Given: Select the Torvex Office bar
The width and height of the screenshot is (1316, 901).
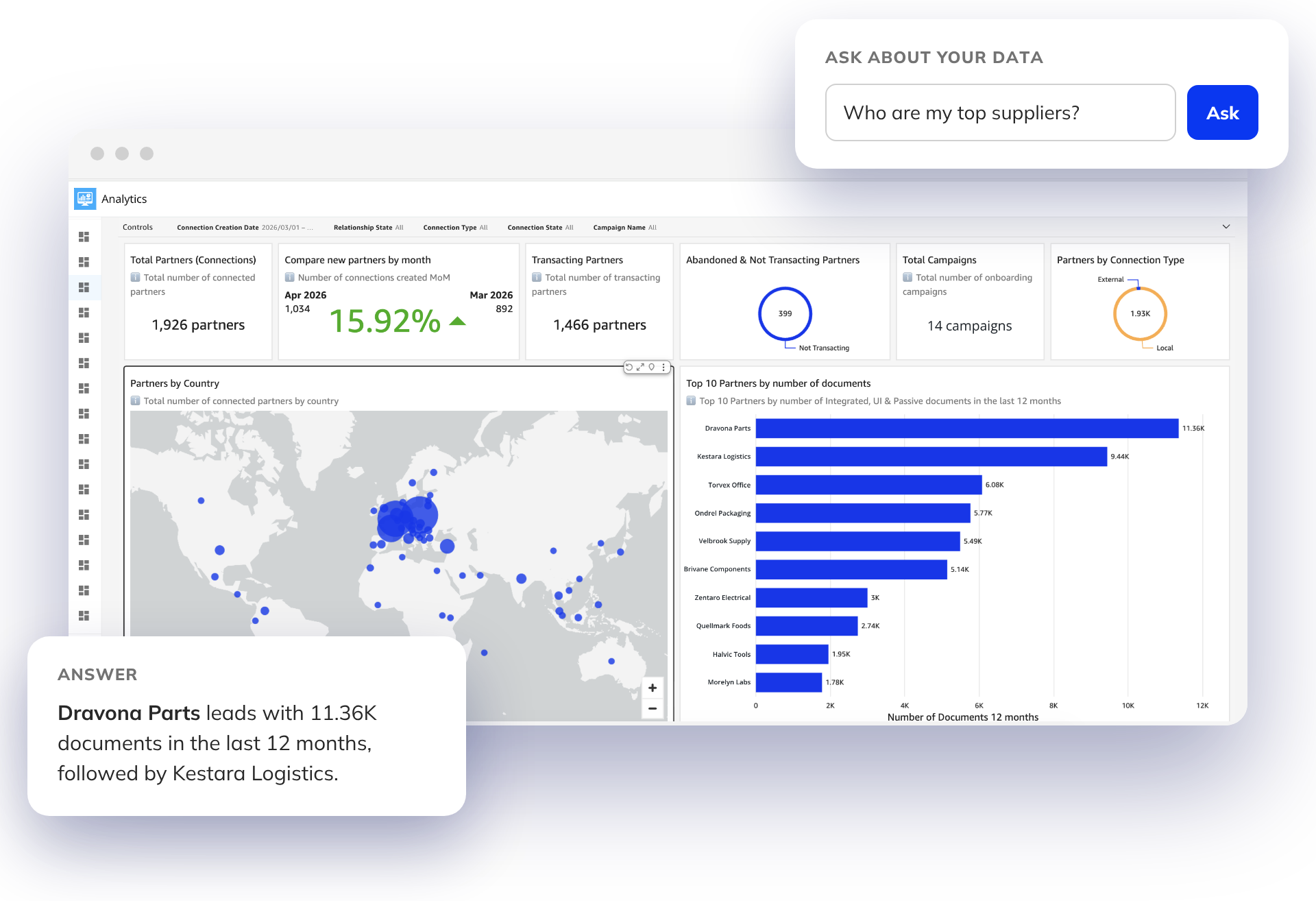Looking at the screenshot, I should pos(868,485).
